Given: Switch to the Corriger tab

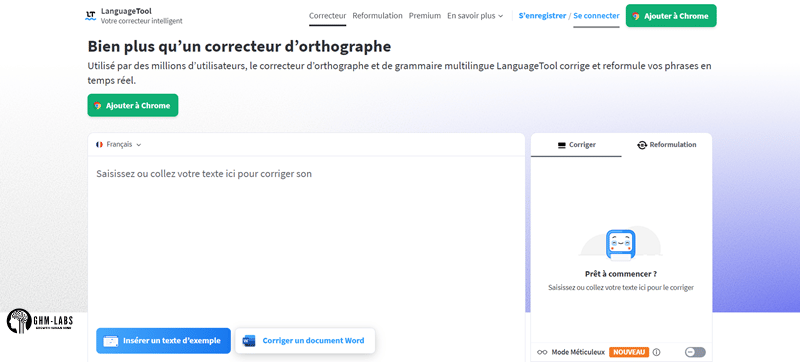Looking at the screenshot, I should click(x=576, y=145).
